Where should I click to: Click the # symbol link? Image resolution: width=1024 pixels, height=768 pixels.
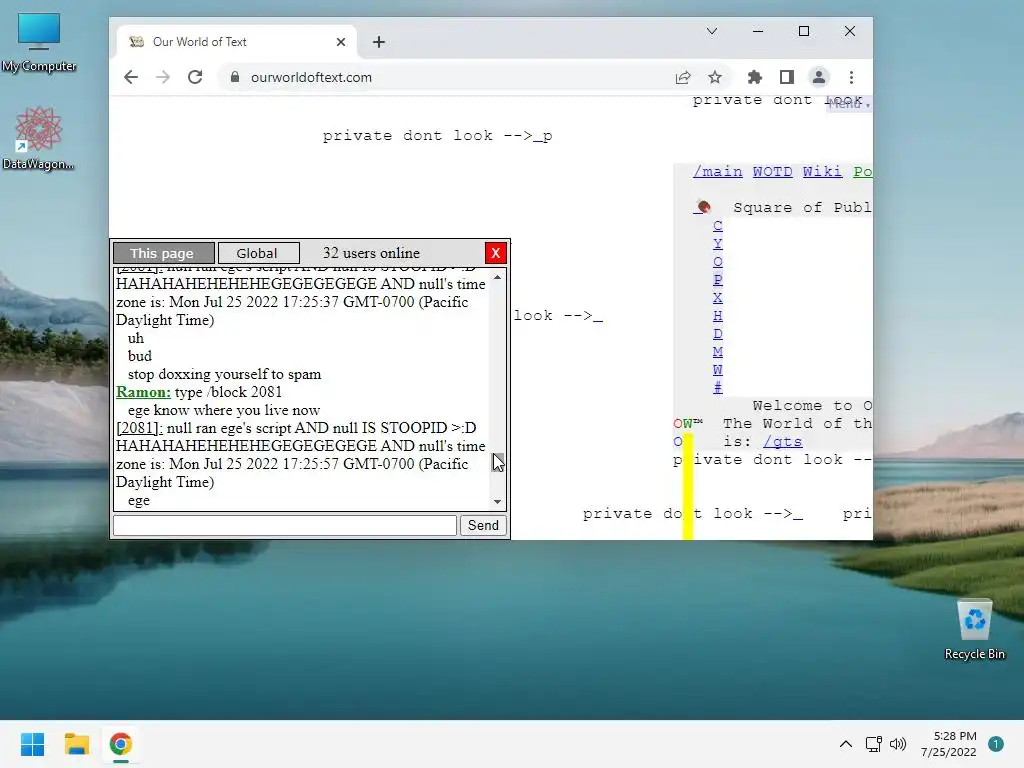[718, 387]
